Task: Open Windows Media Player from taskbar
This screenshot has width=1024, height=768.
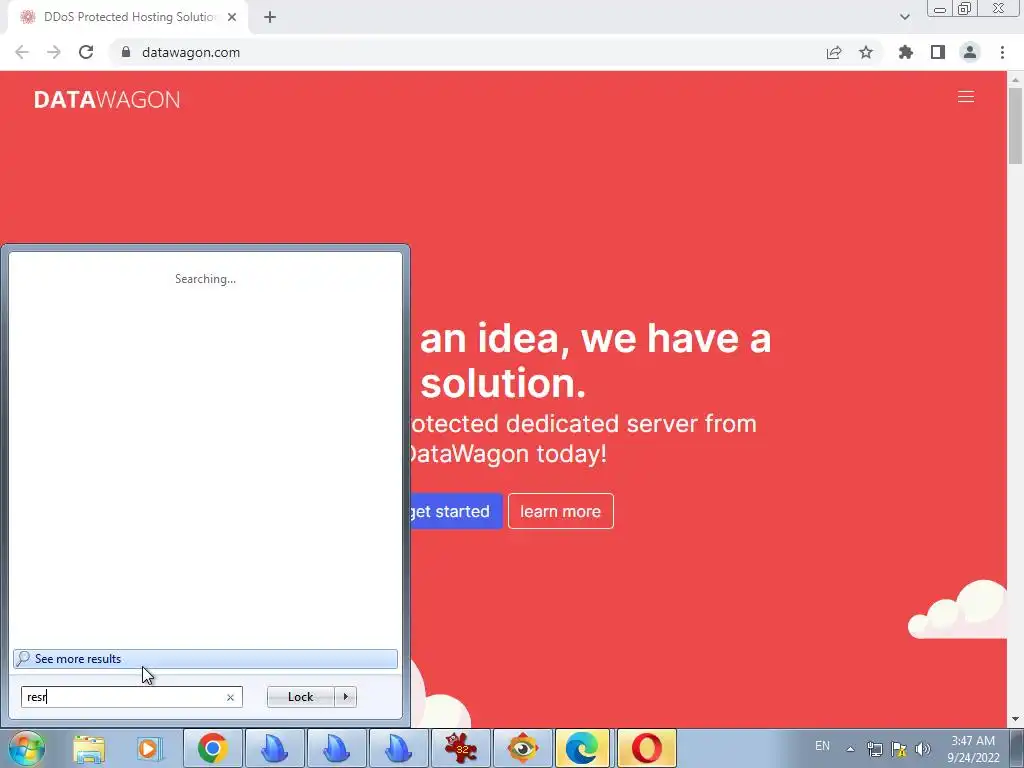Action: 149,749
